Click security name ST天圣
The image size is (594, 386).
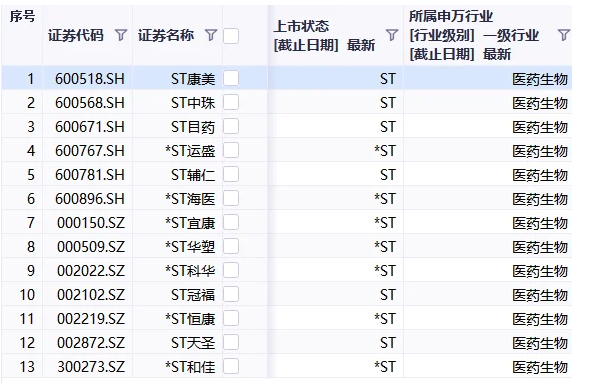[x=193, y=342]
